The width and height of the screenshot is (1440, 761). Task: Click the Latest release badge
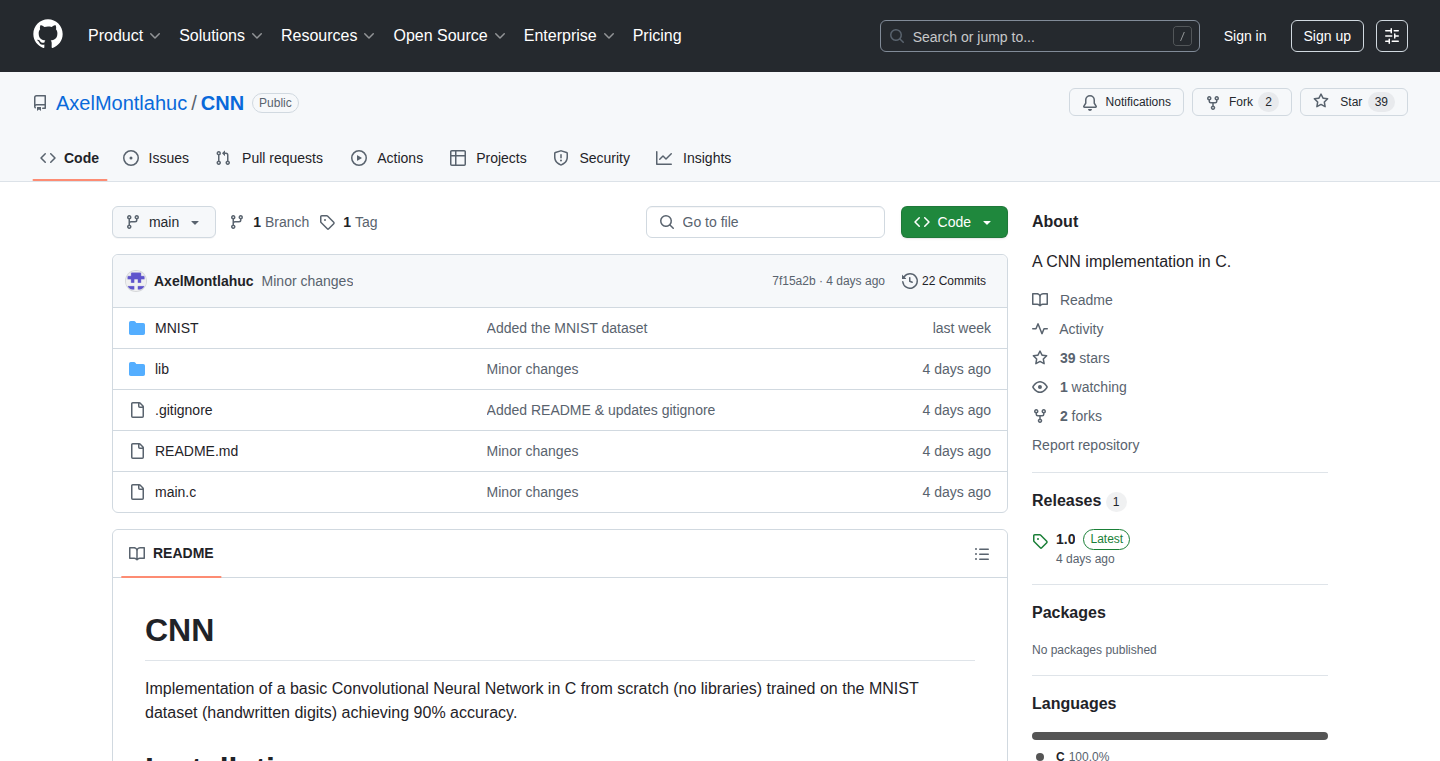[1106, 539]
